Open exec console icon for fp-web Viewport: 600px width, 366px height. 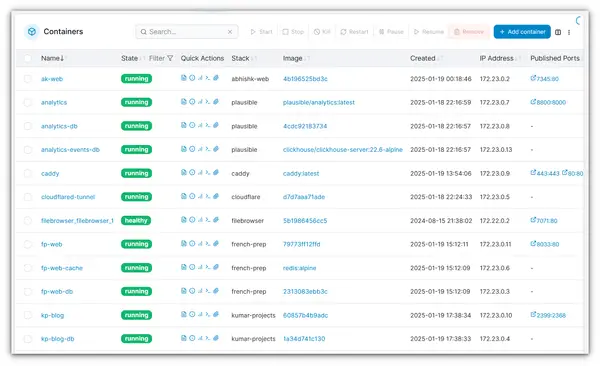point(207,243)
